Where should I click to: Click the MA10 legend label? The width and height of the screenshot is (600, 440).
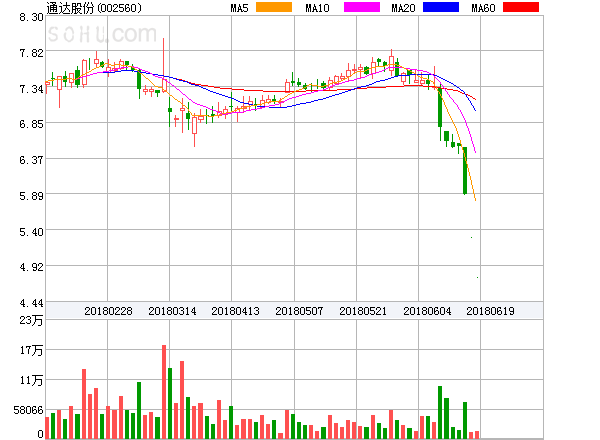[x=317, y=8]
